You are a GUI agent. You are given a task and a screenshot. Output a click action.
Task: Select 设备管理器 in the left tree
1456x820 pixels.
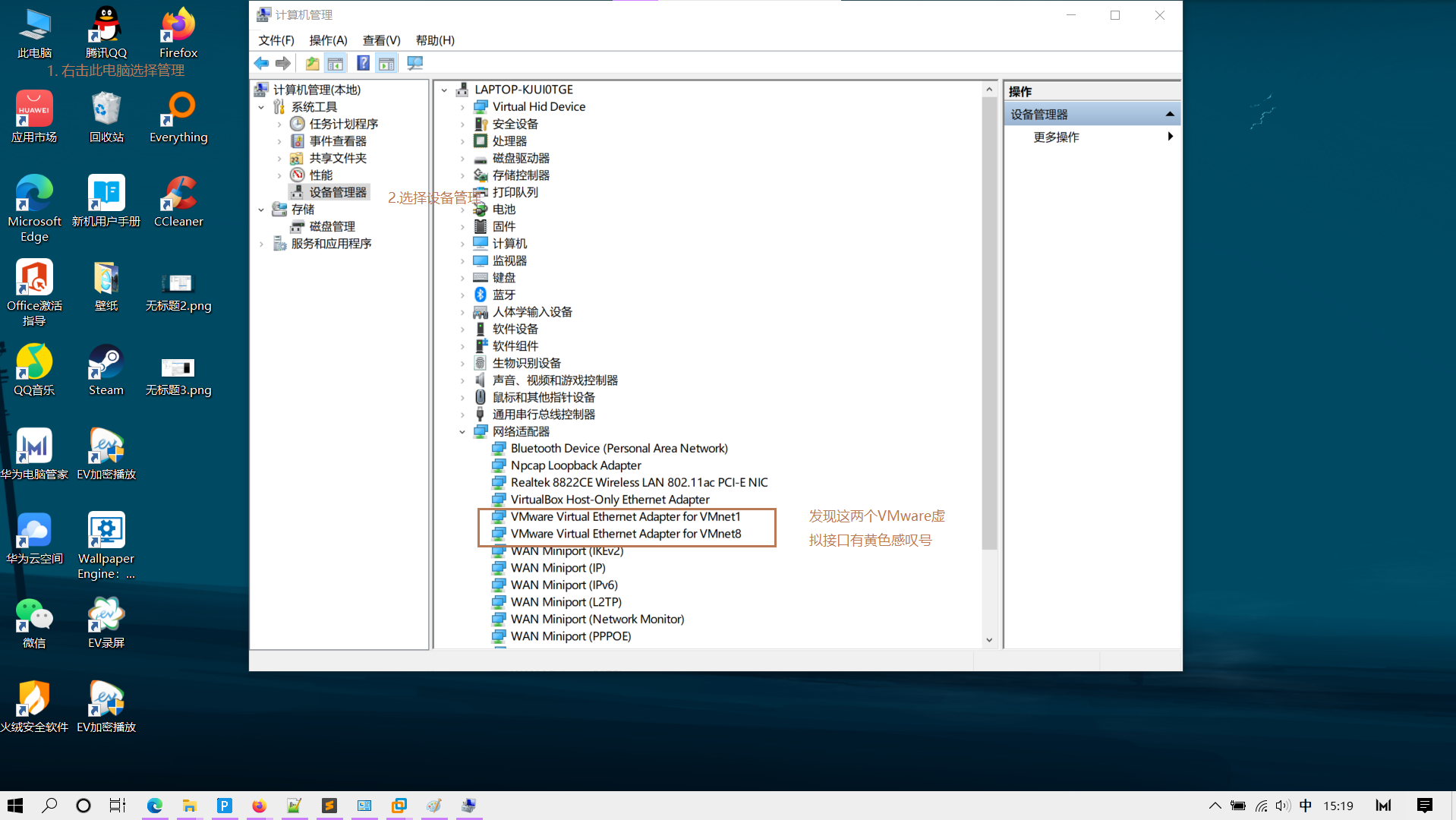click(329, 192)
